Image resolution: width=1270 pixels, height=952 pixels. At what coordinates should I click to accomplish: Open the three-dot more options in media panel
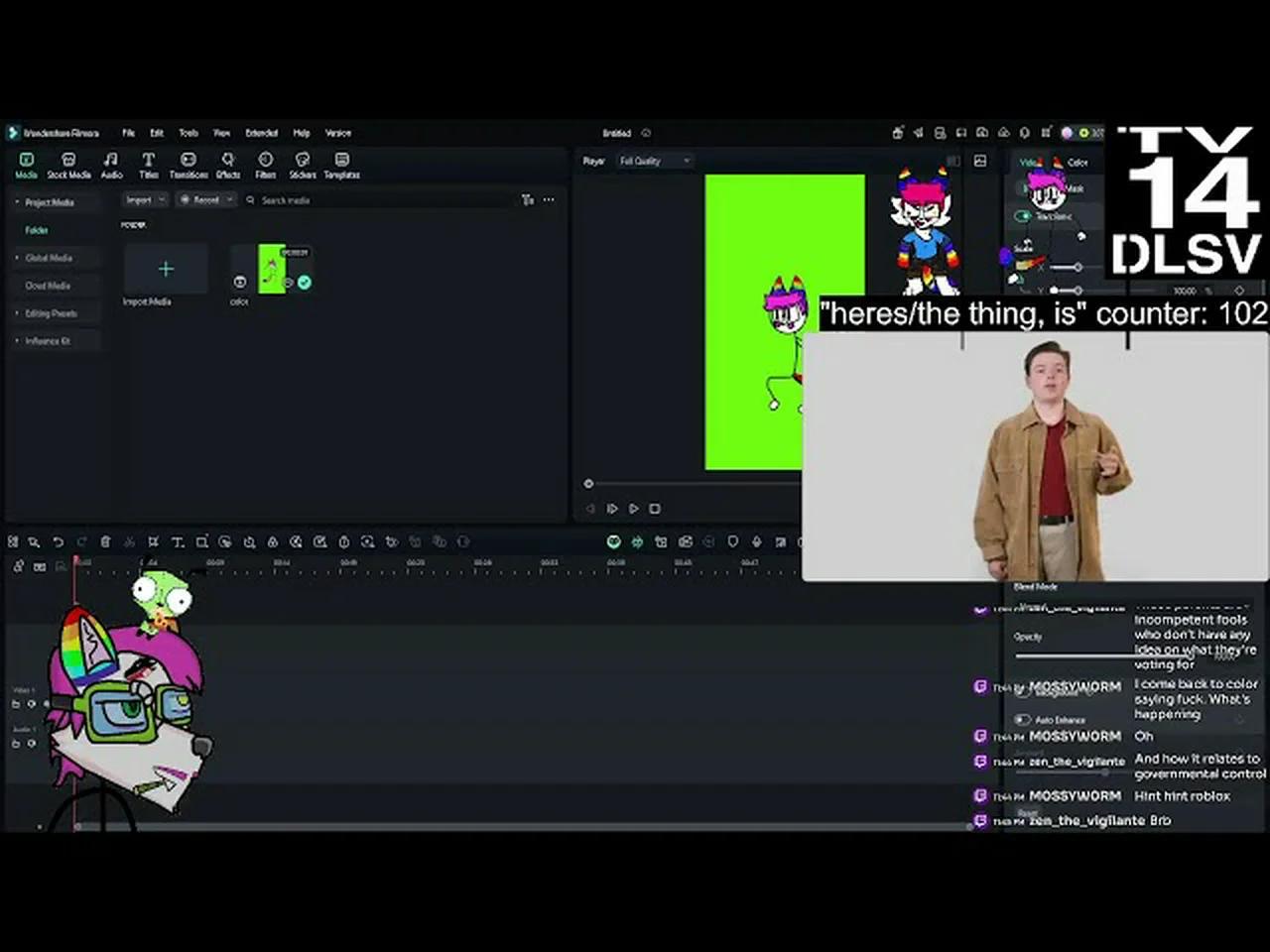coord(549,200)
